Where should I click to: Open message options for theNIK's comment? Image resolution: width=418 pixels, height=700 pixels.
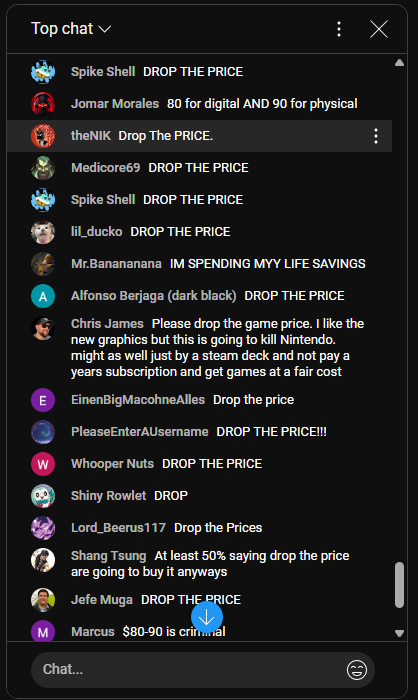(x=376, y=136)
